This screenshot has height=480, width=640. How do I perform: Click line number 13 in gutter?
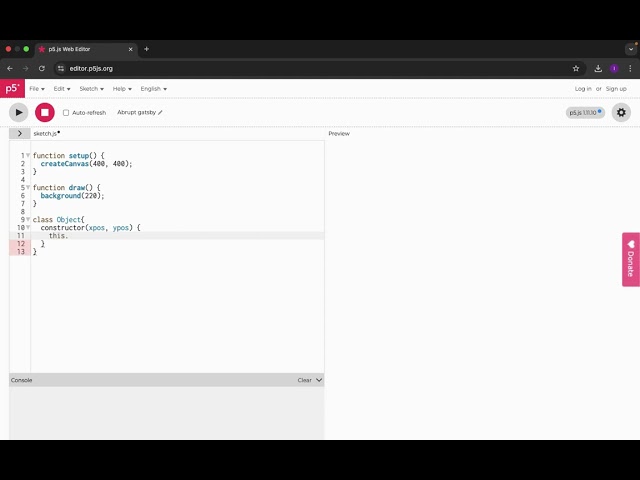21,251
